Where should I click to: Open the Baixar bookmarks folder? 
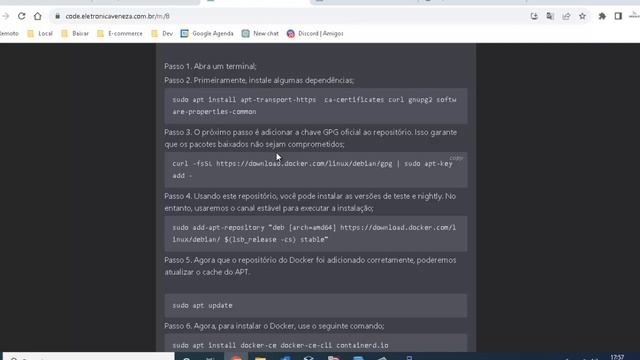(x=75, y=33)
